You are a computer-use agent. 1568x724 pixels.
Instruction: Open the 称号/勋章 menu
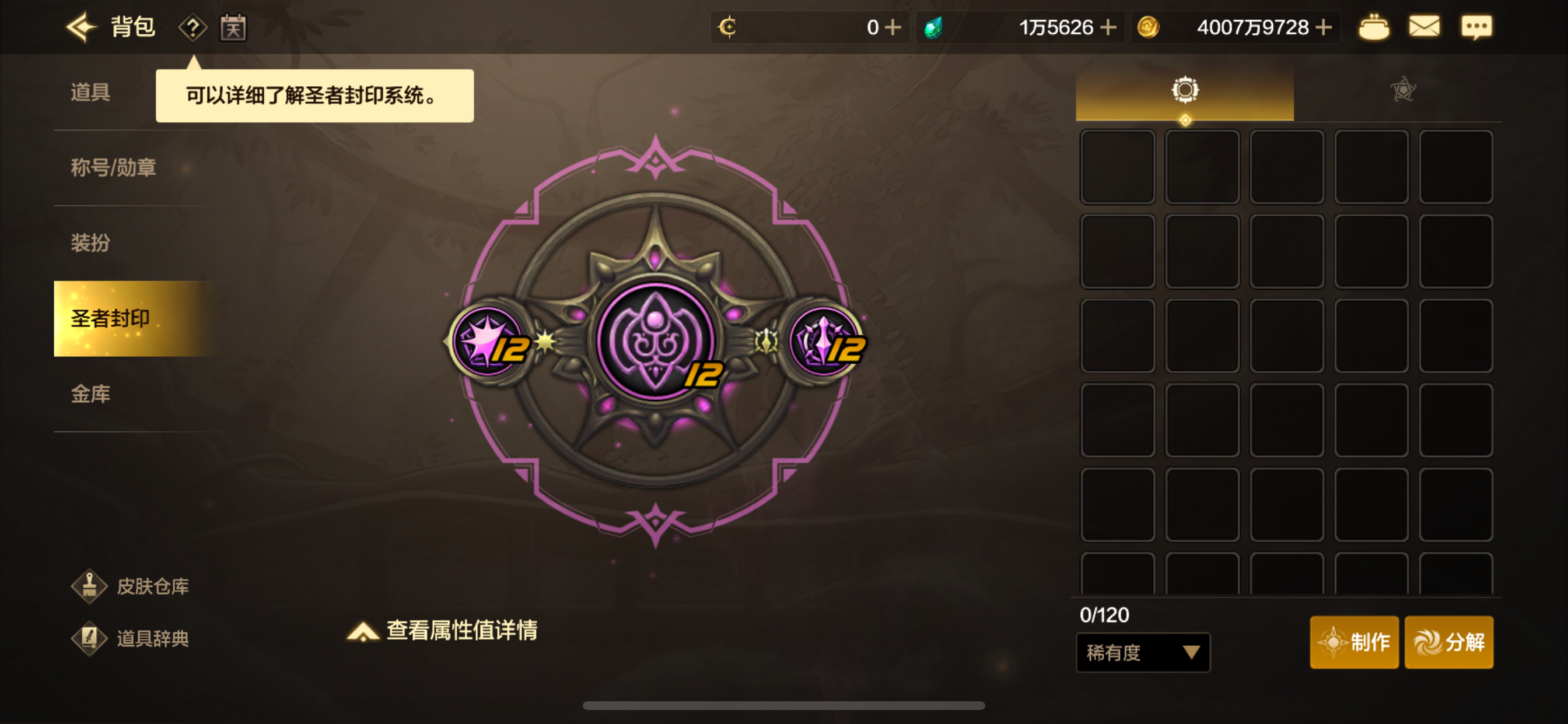pos(114,167)
